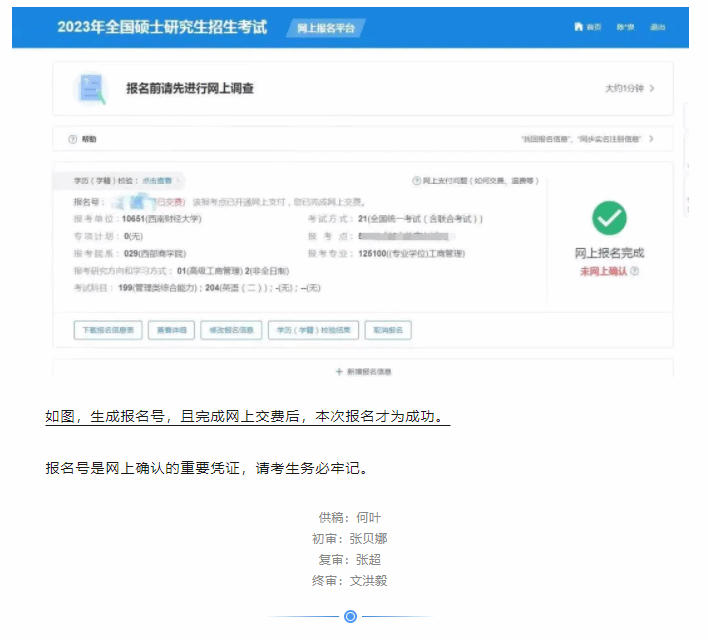
Task: Click the green registration complete checkmark
Action: point(609,218)
